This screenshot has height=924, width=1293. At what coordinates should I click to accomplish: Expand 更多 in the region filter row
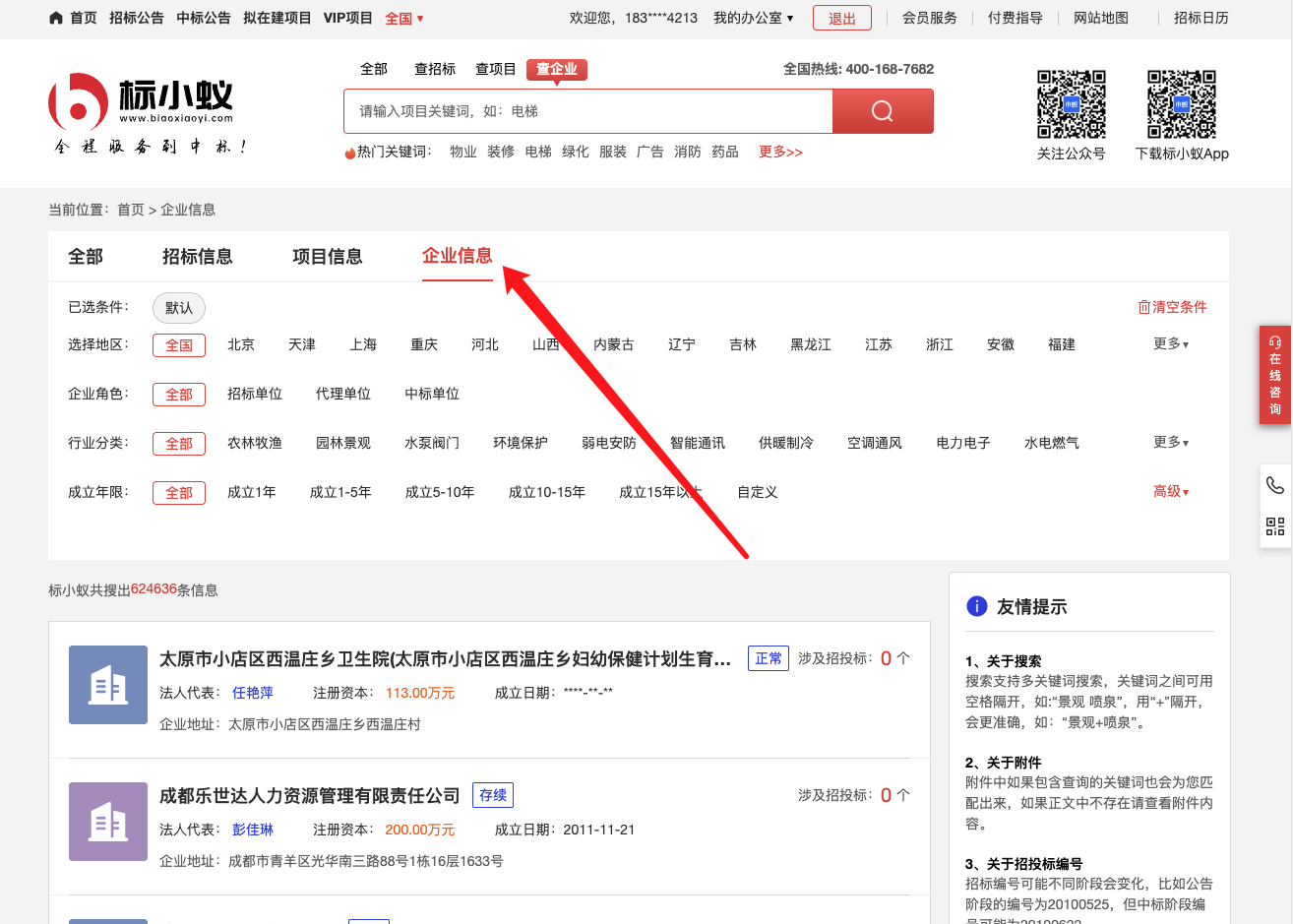pos(1170,344)
